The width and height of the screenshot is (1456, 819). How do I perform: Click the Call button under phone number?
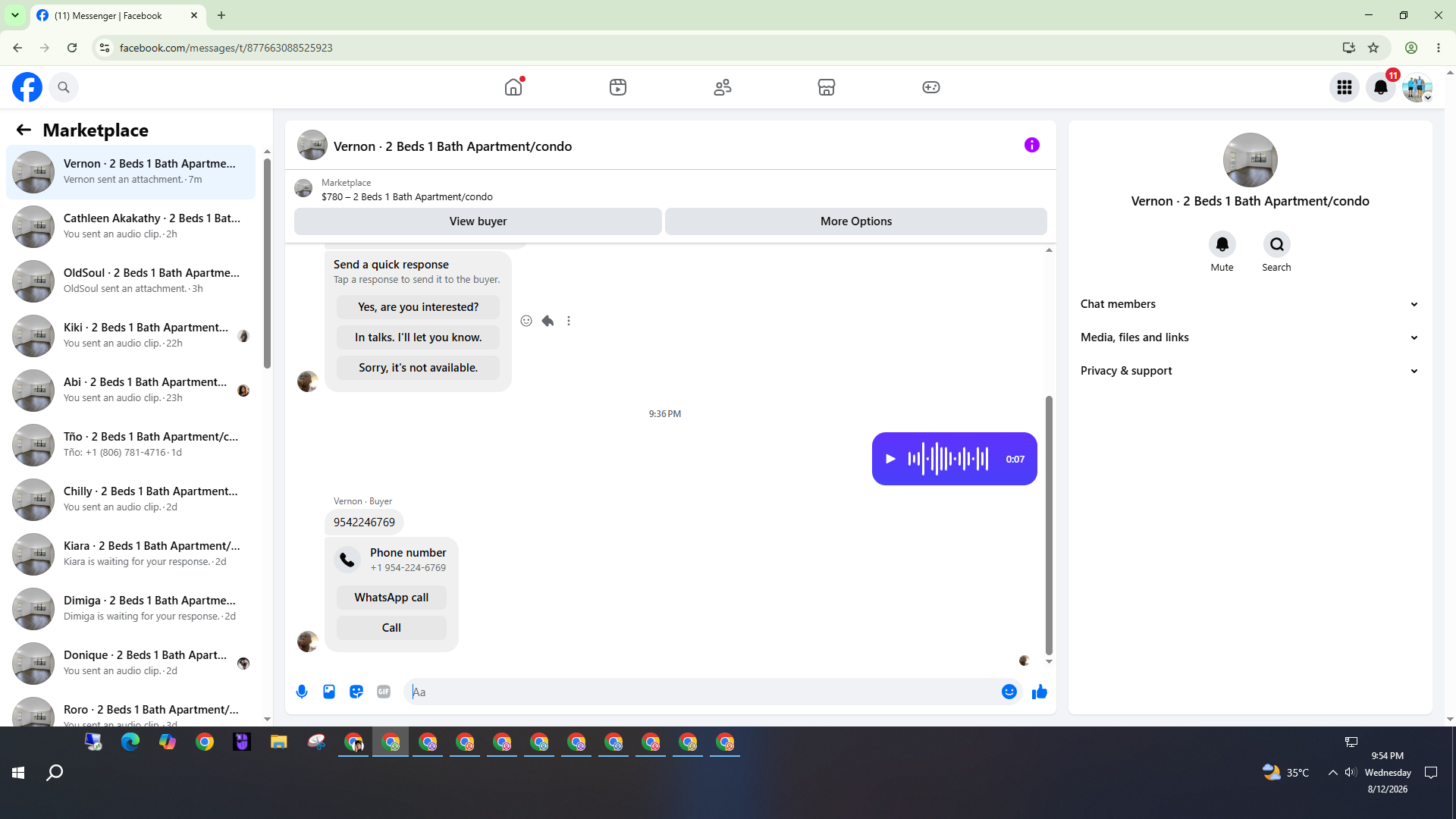pyautogui.click(x=391, y=628)
